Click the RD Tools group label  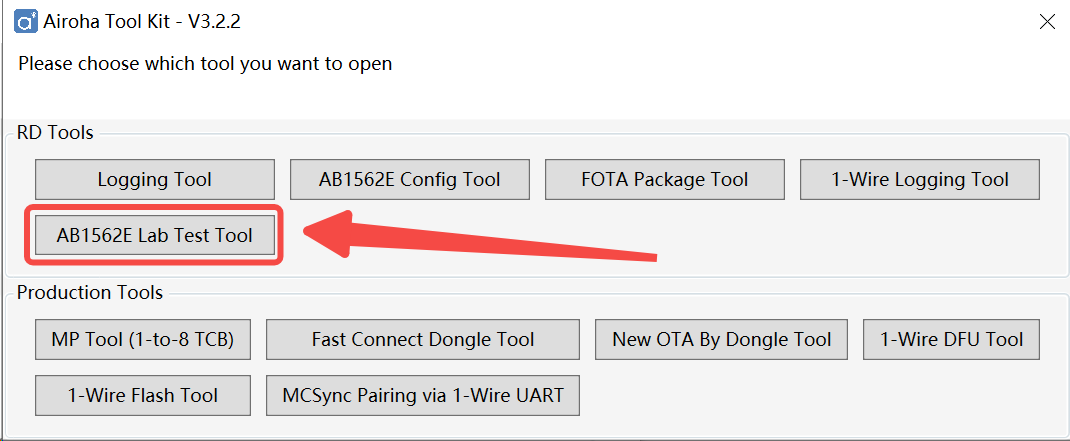55,132
